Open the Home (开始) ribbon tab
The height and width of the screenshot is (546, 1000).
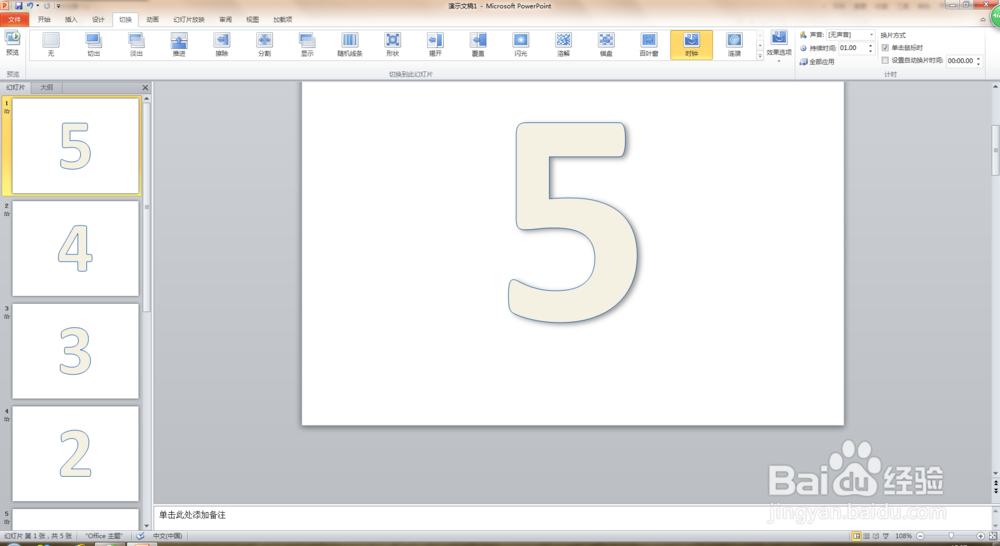coord(44,19)
